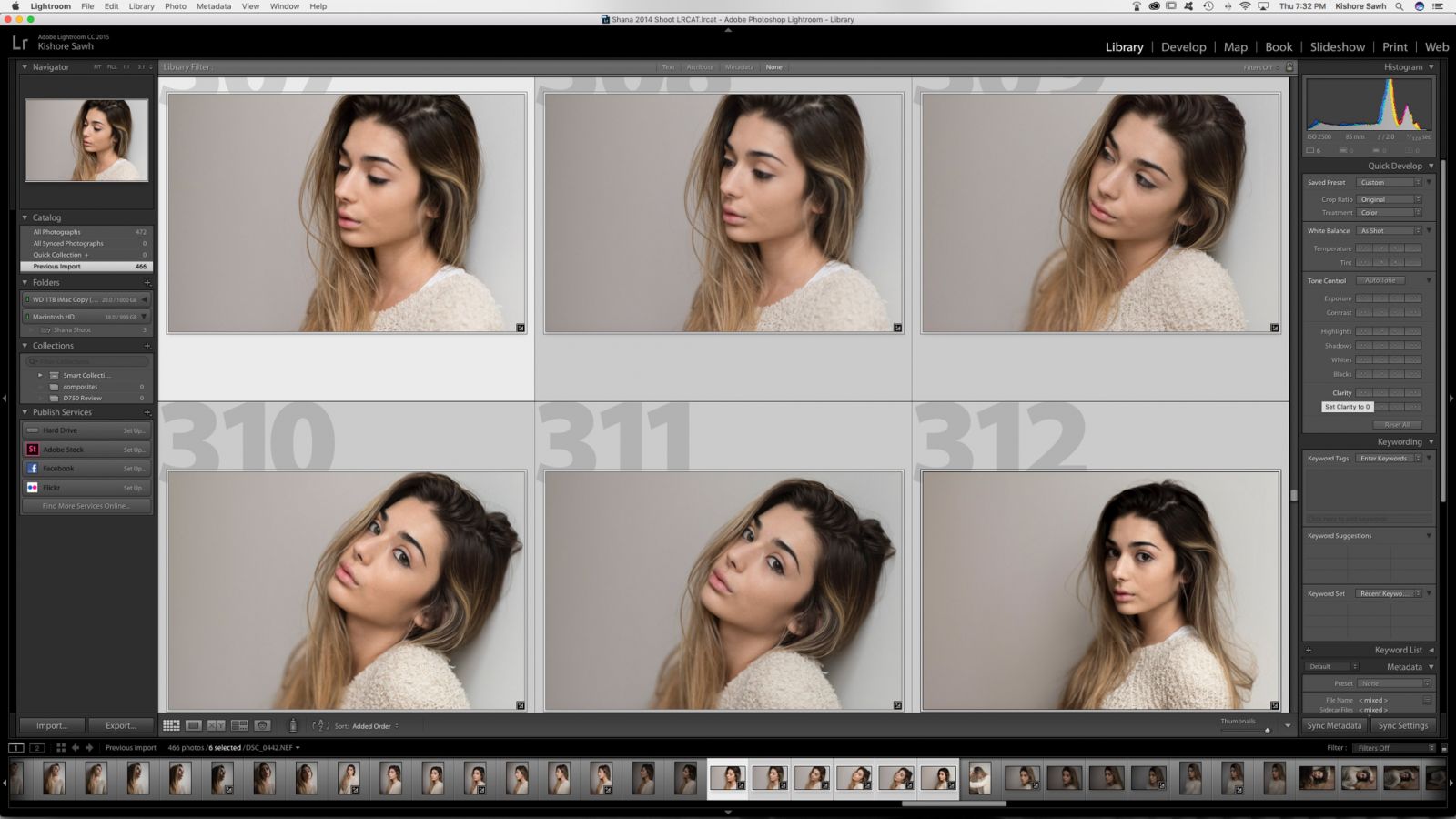Click Sync Settings button
This screenshot has width=1456, height=819.
point(1402,725)
